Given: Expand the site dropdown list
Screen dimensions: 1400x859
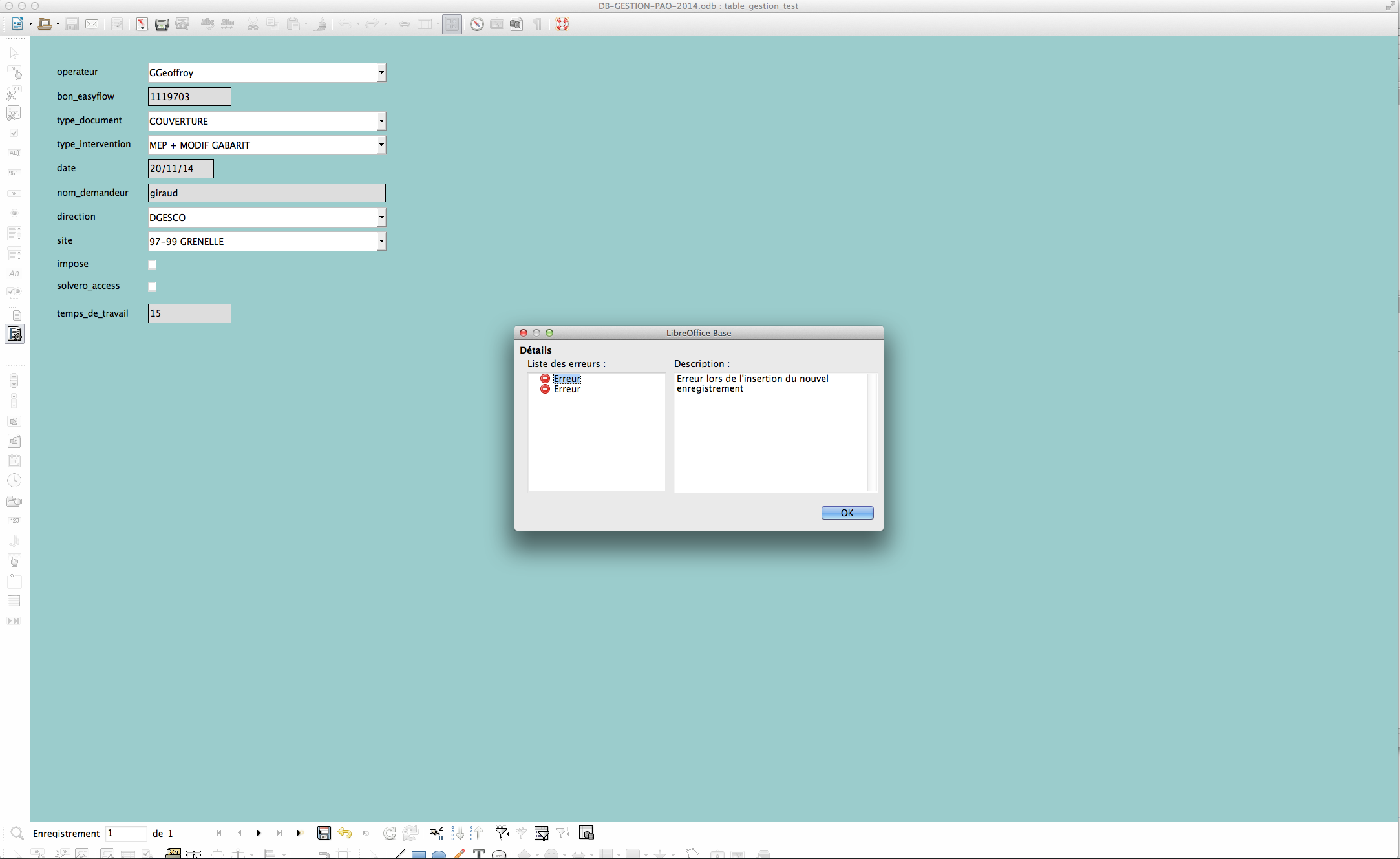Looking at the screenshot, I should [381, 241].
